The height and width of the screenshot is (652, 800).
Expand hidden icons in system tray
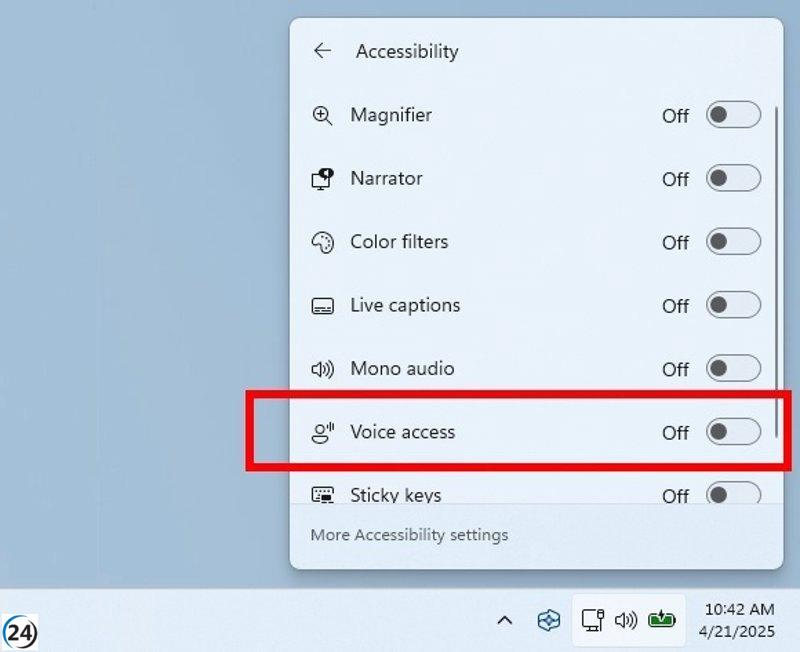(x=505, y=620)
